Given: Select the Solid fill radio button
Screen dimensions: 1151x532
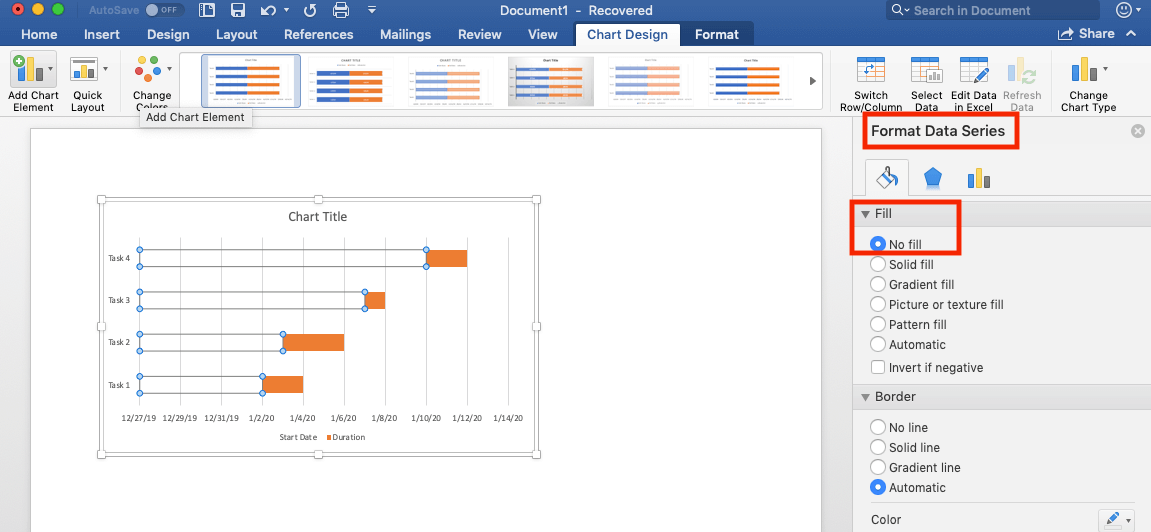Looking at the screenshot, I should (x=878, y=265).
